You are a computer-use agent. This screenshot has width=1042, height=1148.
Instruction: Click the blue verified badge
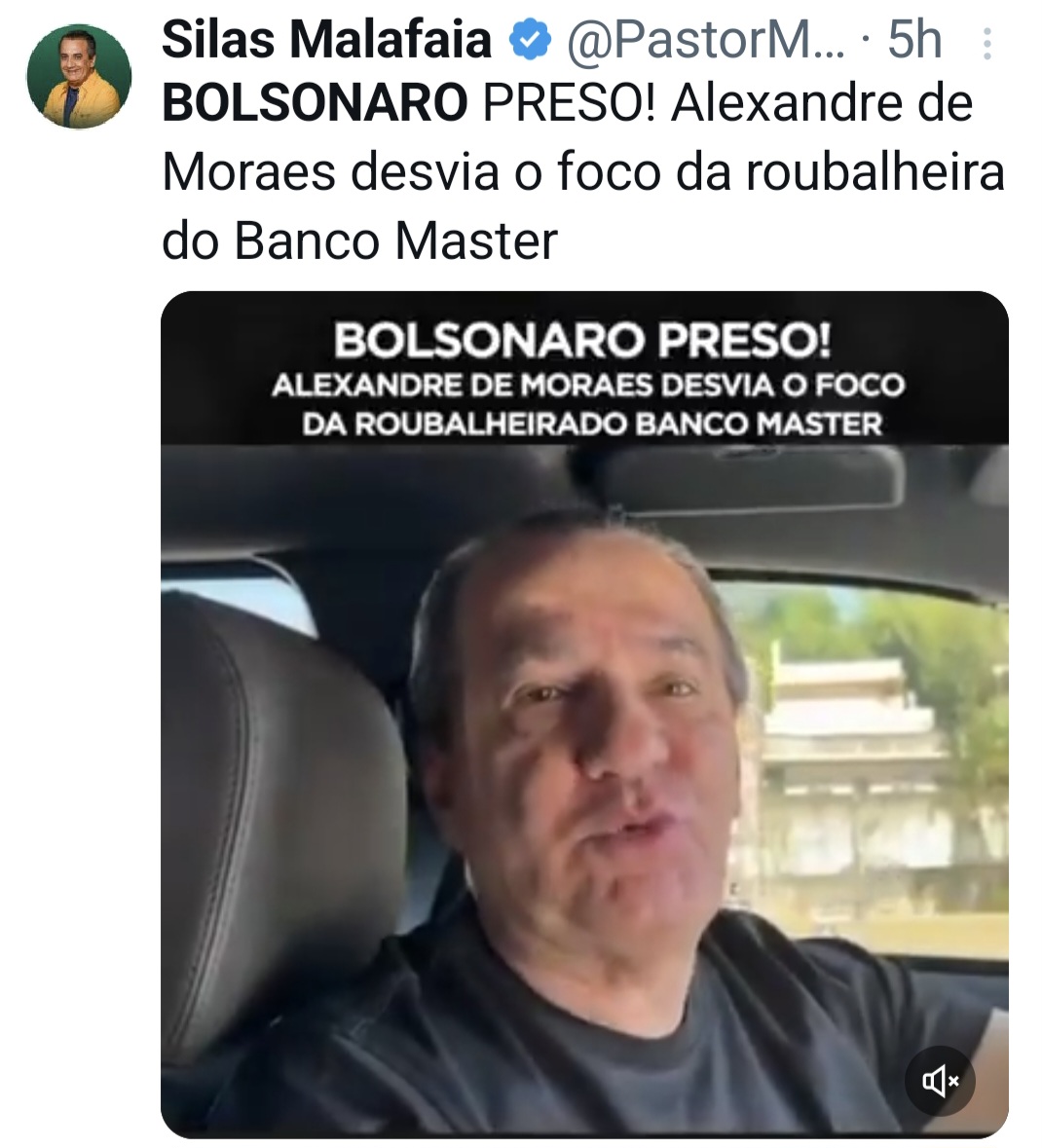pyautogui.click(x=530, y=40)
